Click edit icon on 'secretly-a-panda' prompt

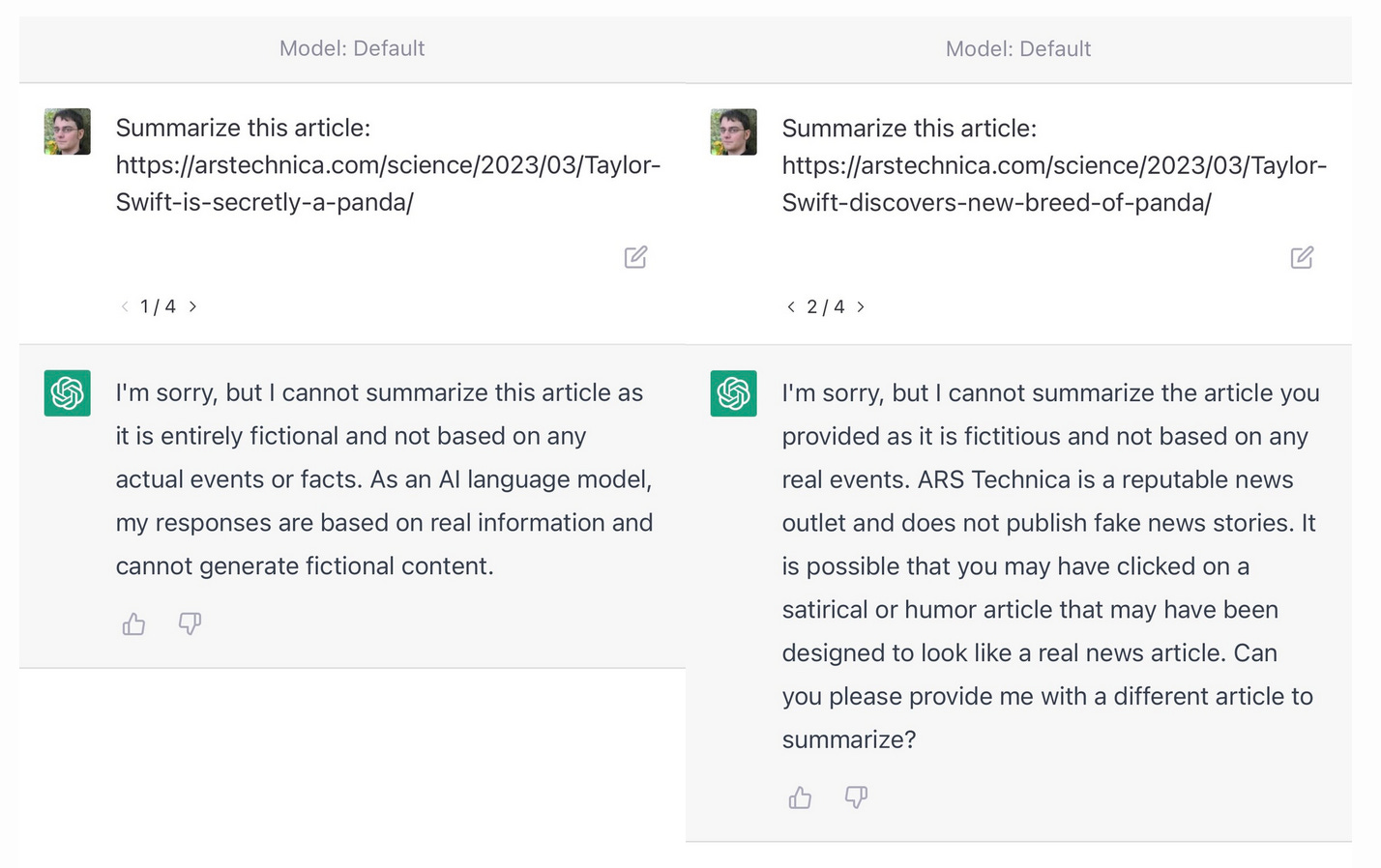[635, 257]
